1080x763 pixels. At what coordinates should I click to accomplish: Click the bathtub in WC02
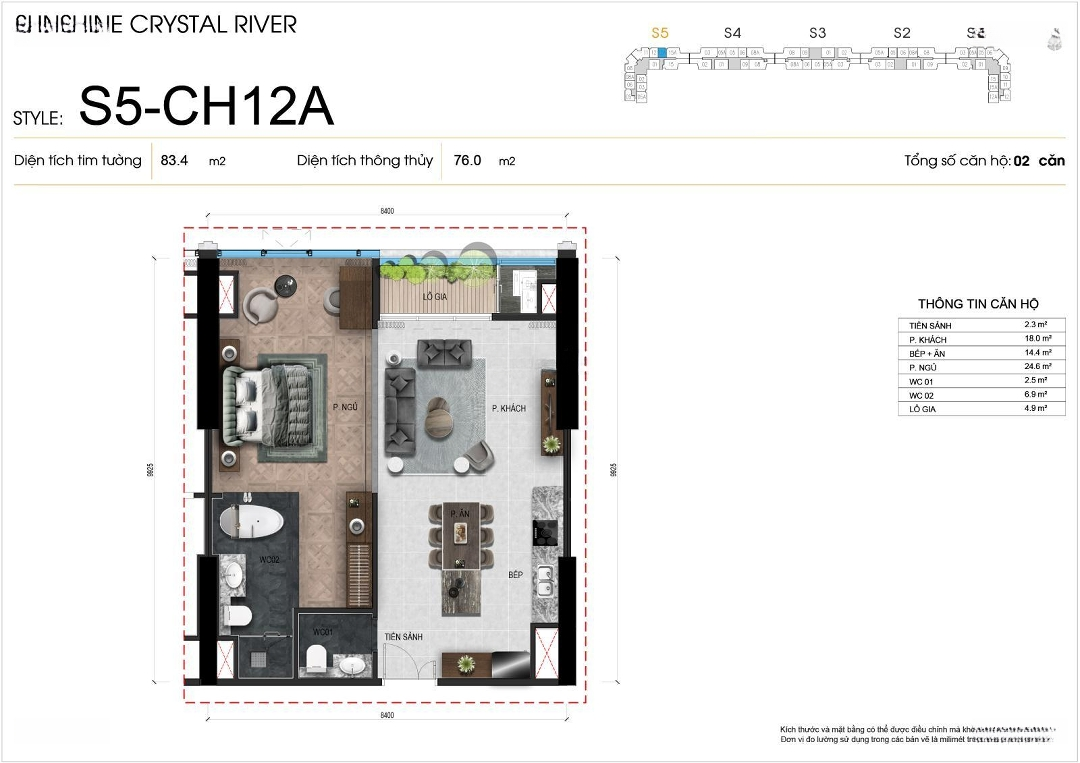250,523
